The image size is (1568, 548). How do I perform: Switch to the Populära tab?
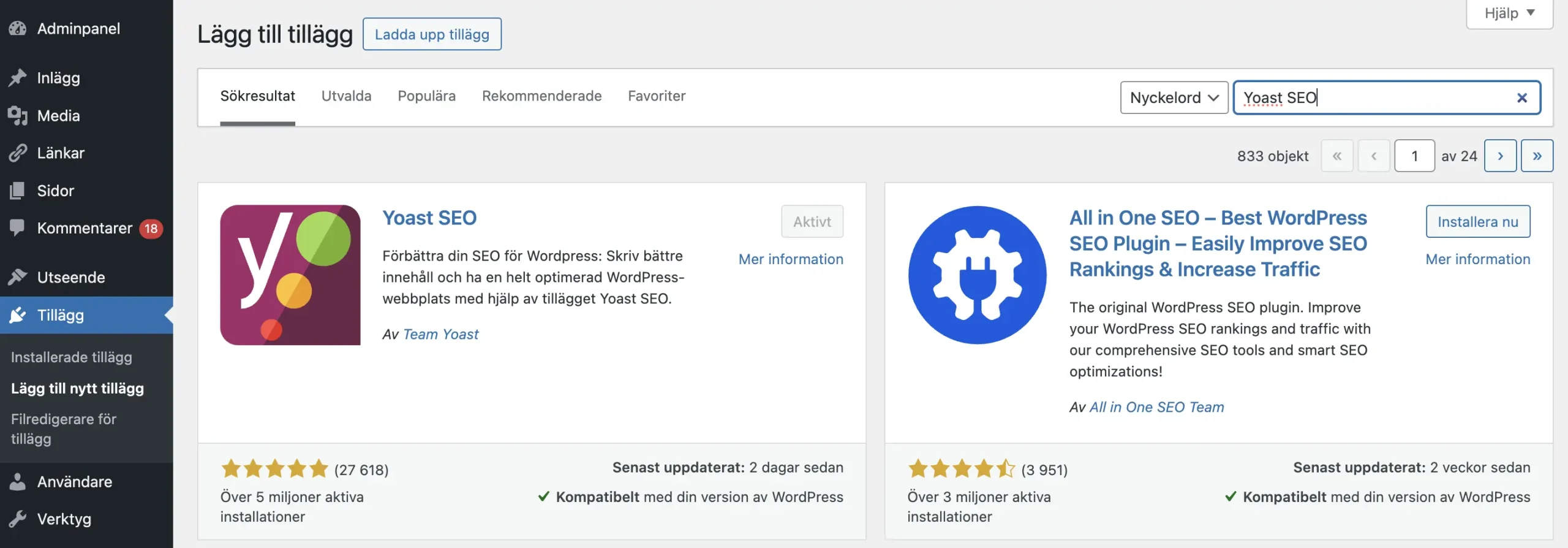coord(427,96)
